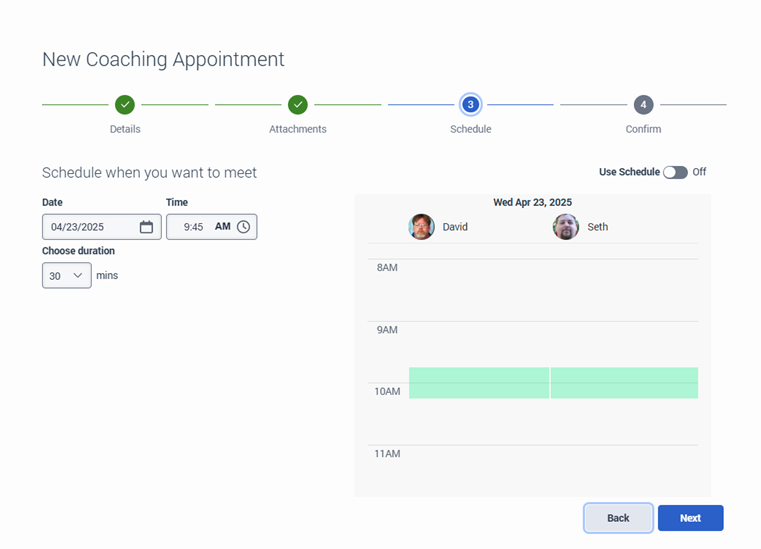Screen dimensions: 761x549
Task: Click the Confirm step label
Action: coord(644,129)
